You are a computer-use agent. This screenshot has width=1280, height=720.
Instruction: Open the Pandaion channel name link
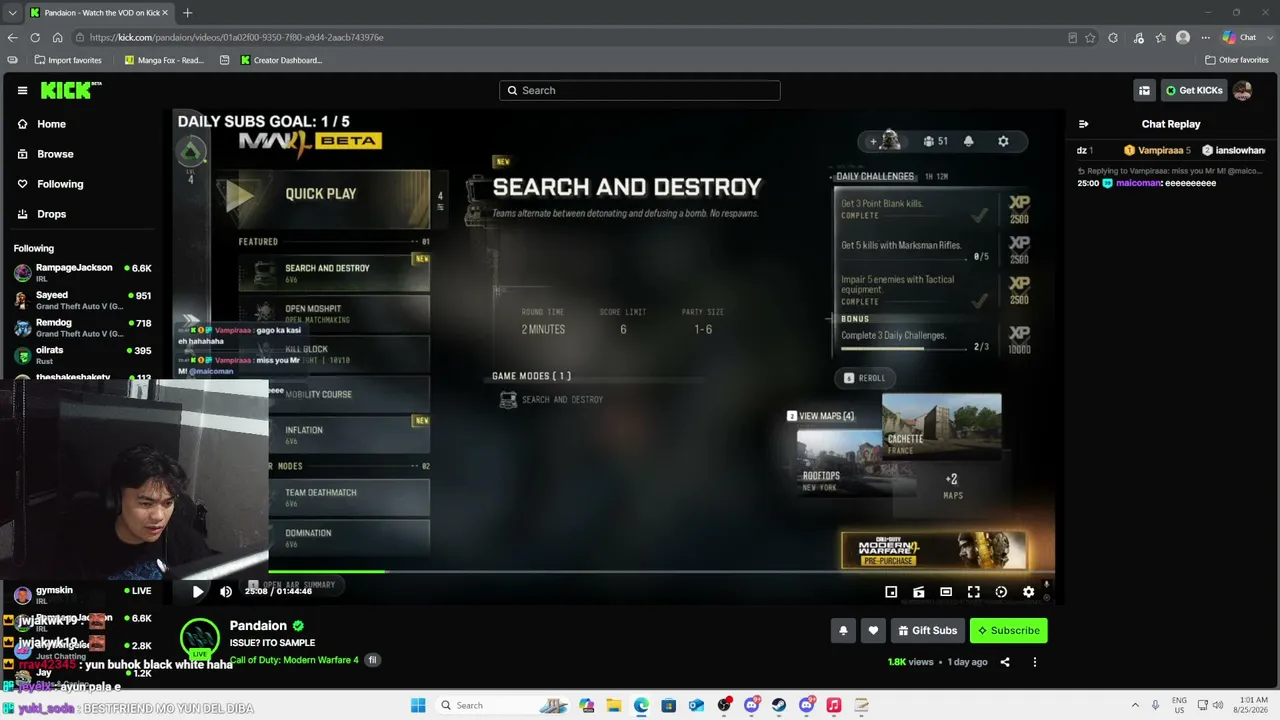(x=258, y=626)
